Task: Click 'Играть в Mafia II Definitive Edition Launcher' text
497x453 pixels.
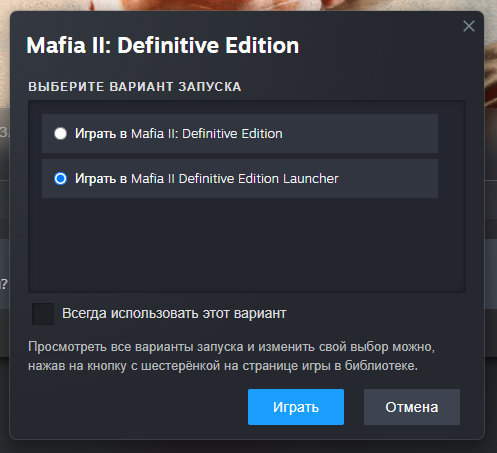Action: tap(207, 179)
